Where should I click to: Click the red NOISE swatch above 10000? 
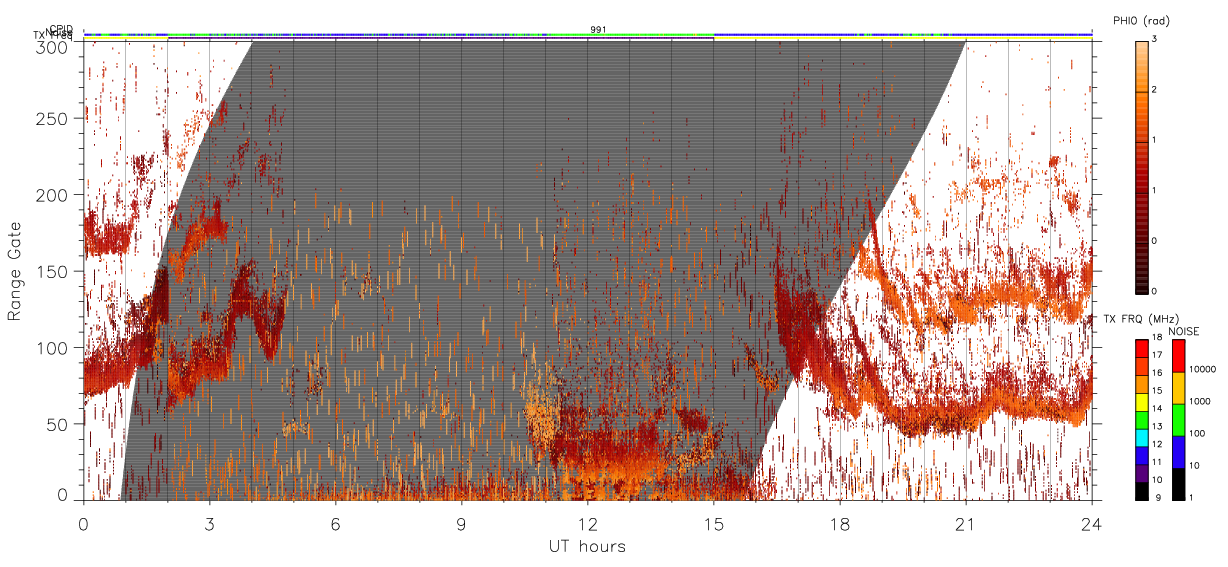(1177, 355)
